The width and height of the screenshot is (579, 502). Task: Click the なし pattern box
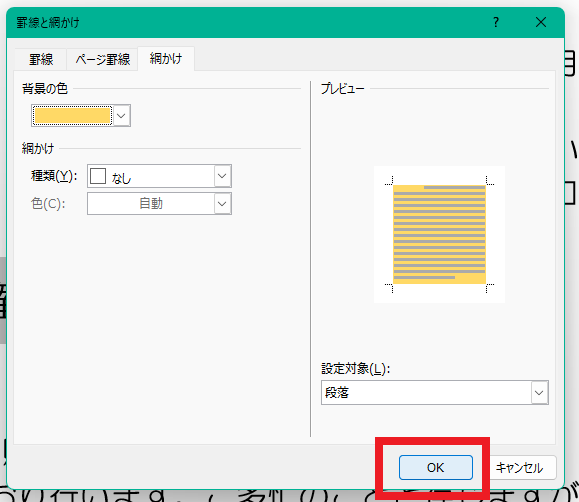click(151, 176)
